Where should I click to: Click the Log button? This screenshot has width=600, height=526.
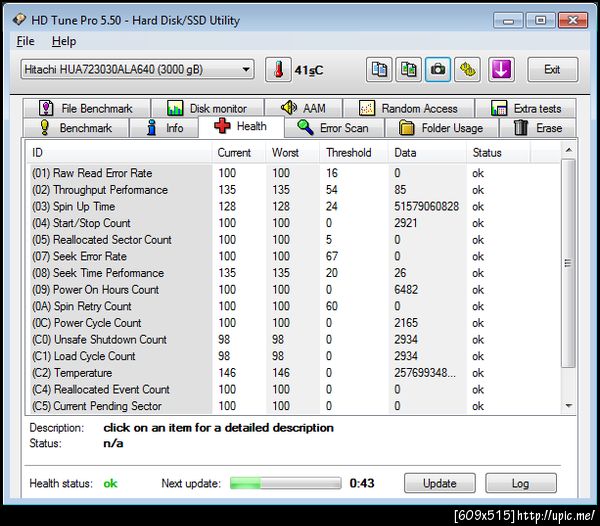coord(521,483)
